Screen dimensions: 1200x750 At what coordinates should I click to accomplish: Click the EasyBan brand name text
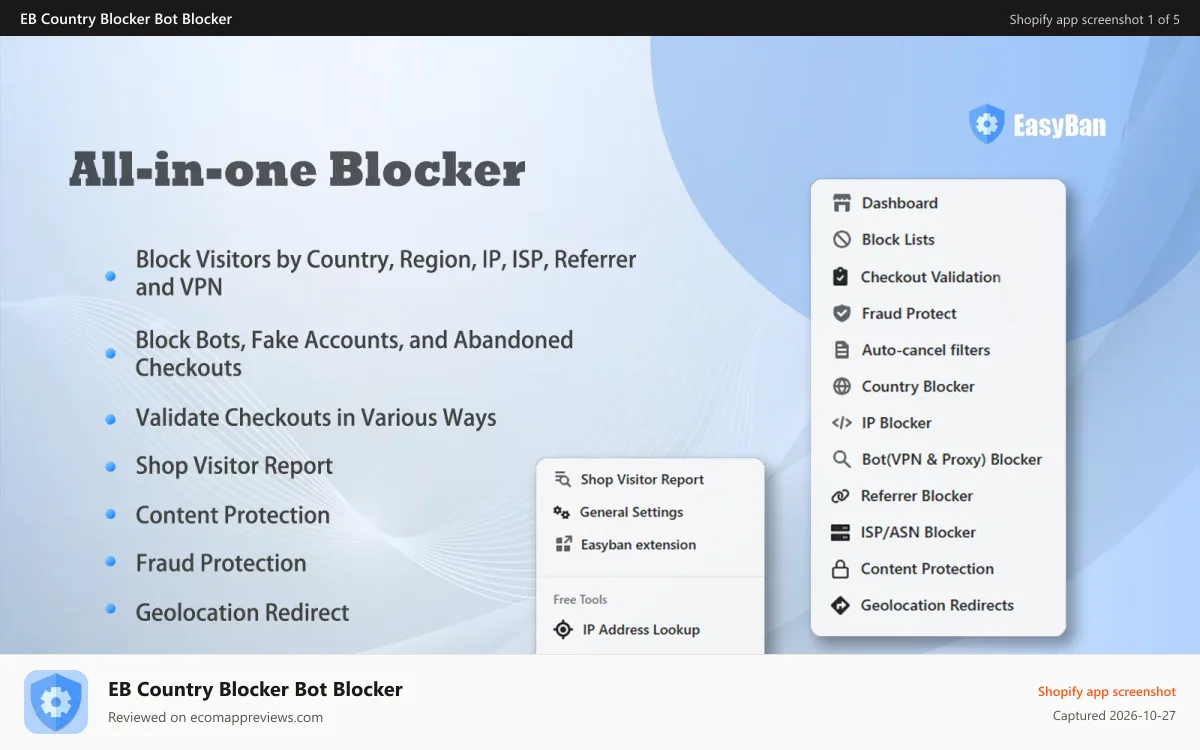point(1059,127)
